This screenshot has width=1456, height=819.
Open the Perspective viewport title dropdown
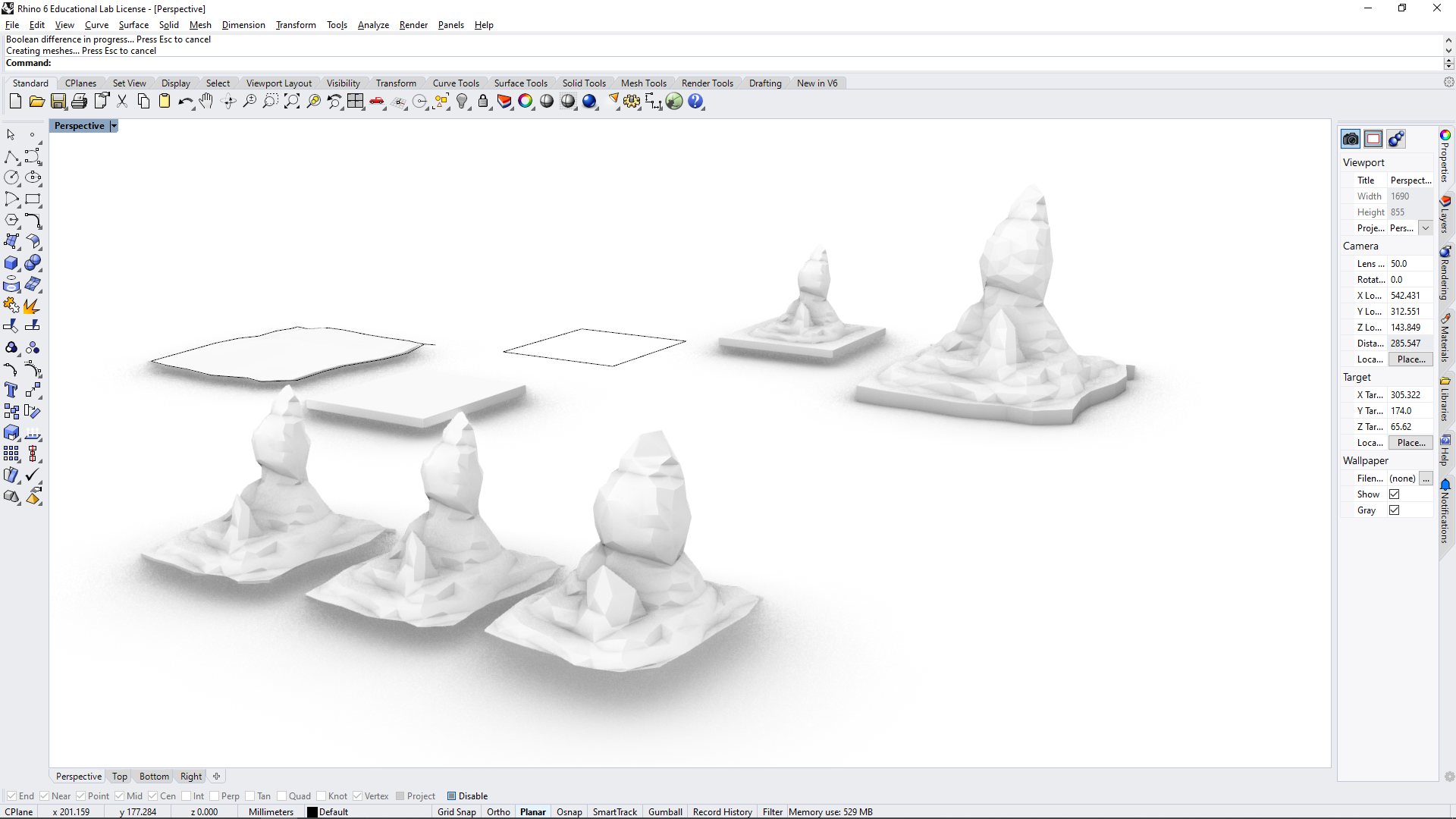pos(113,125)
